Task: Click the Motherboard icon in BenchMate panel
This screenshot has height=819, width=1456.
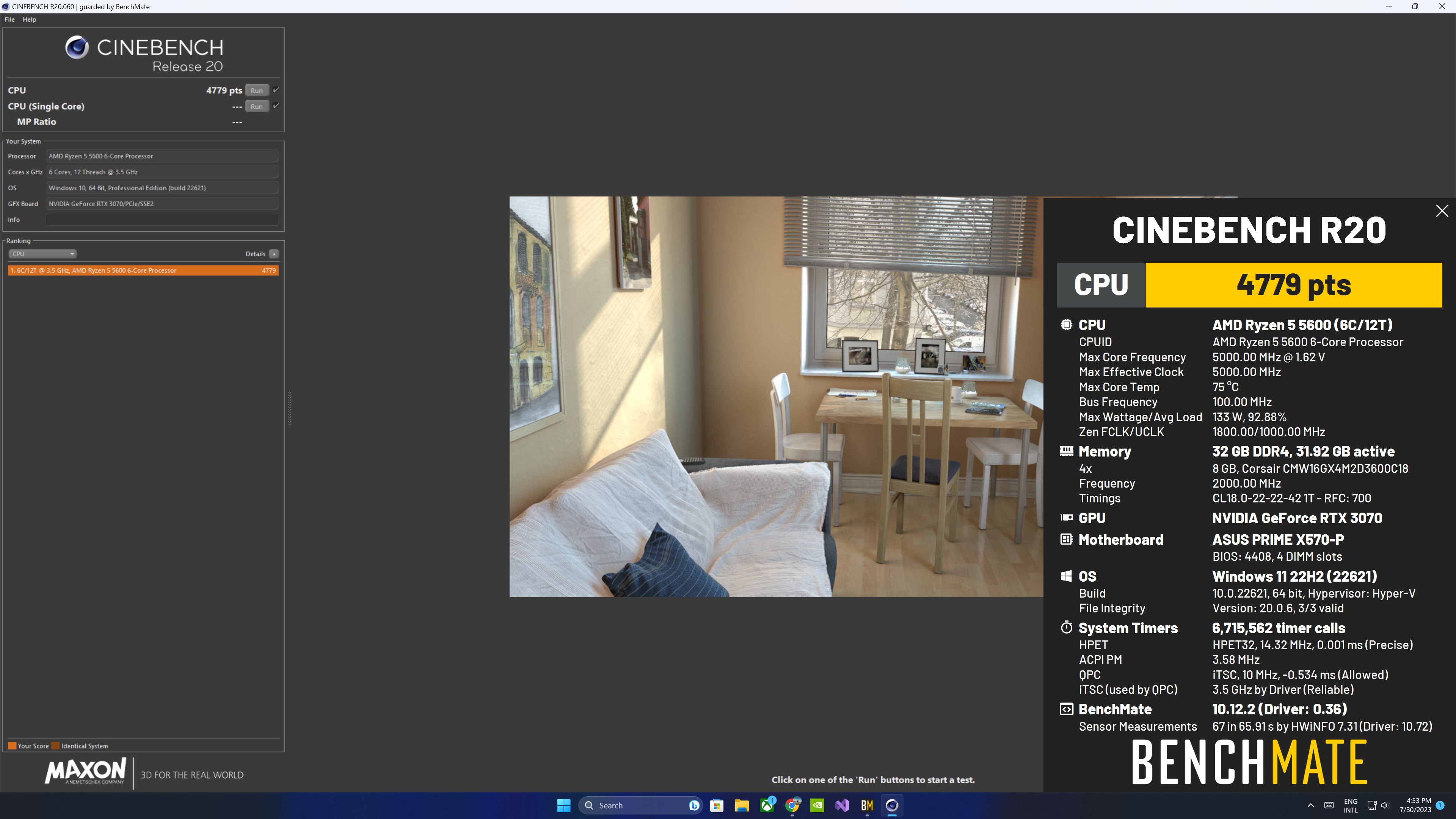Action: [1066, 539]
